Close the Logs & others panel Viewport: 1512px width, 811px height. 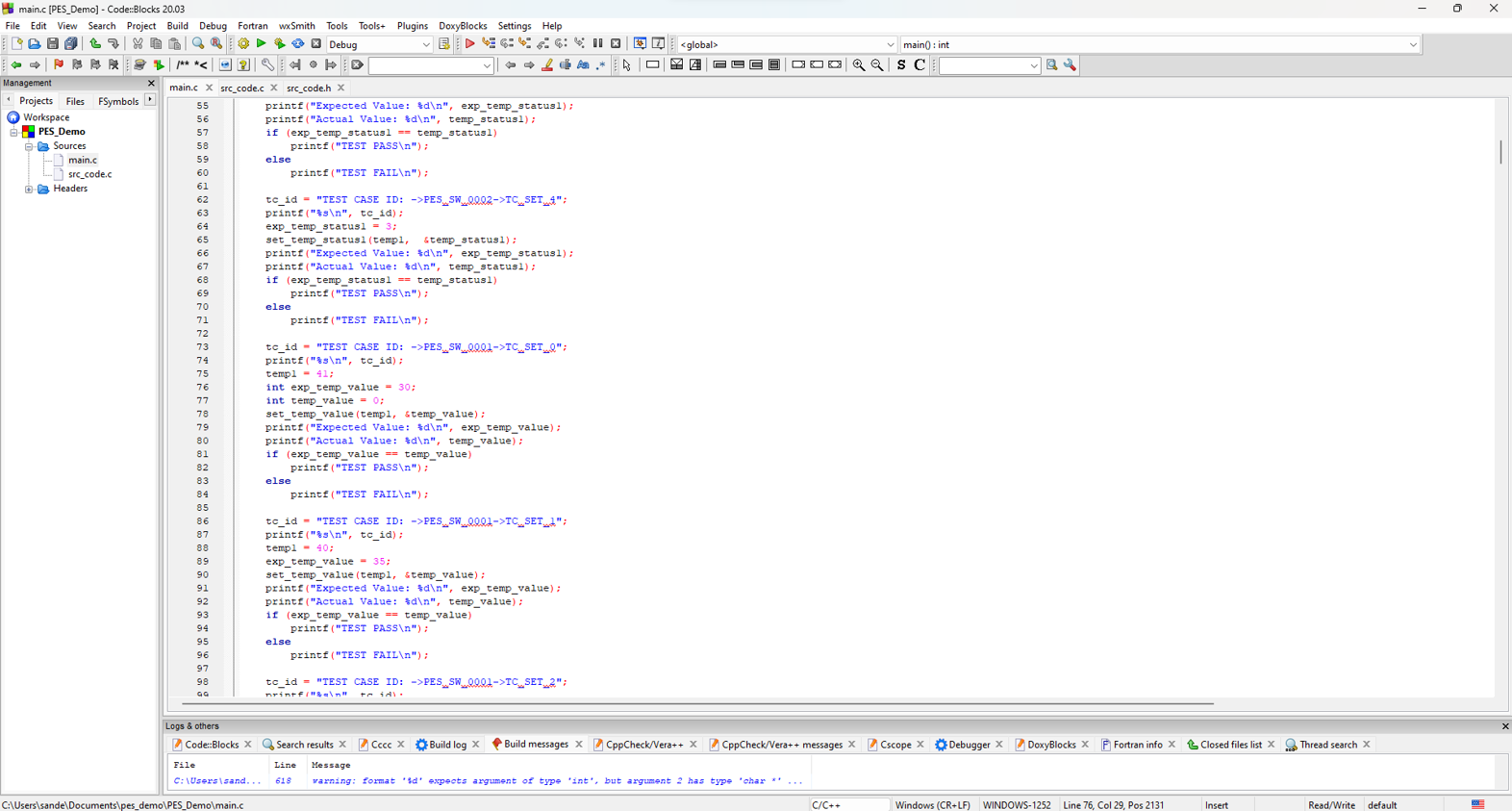pos(1505,726)
